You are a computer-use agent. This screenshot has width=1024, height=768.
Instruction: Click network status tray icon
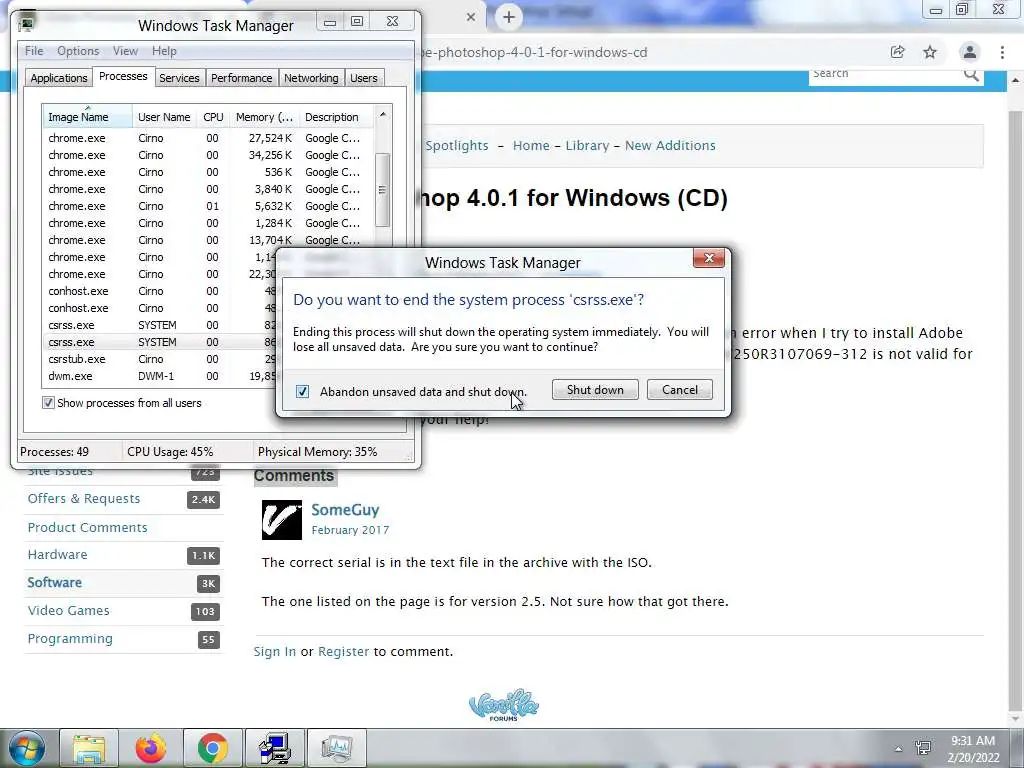(923, 748)
